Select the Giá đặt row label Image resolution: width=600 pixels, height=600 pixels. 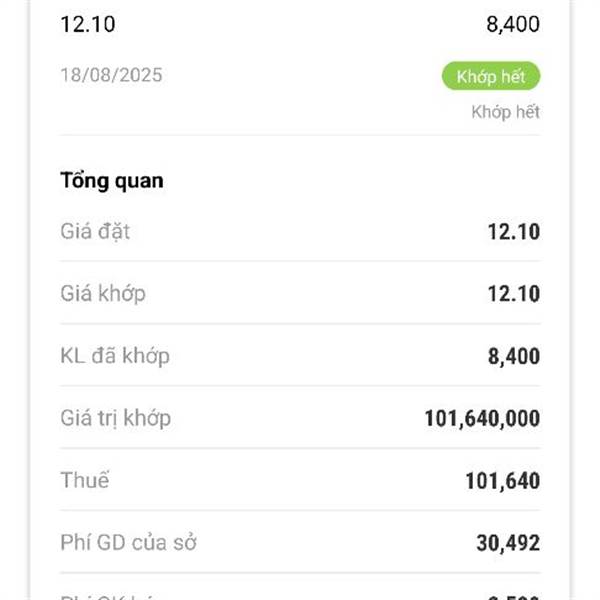click(95, 231)
